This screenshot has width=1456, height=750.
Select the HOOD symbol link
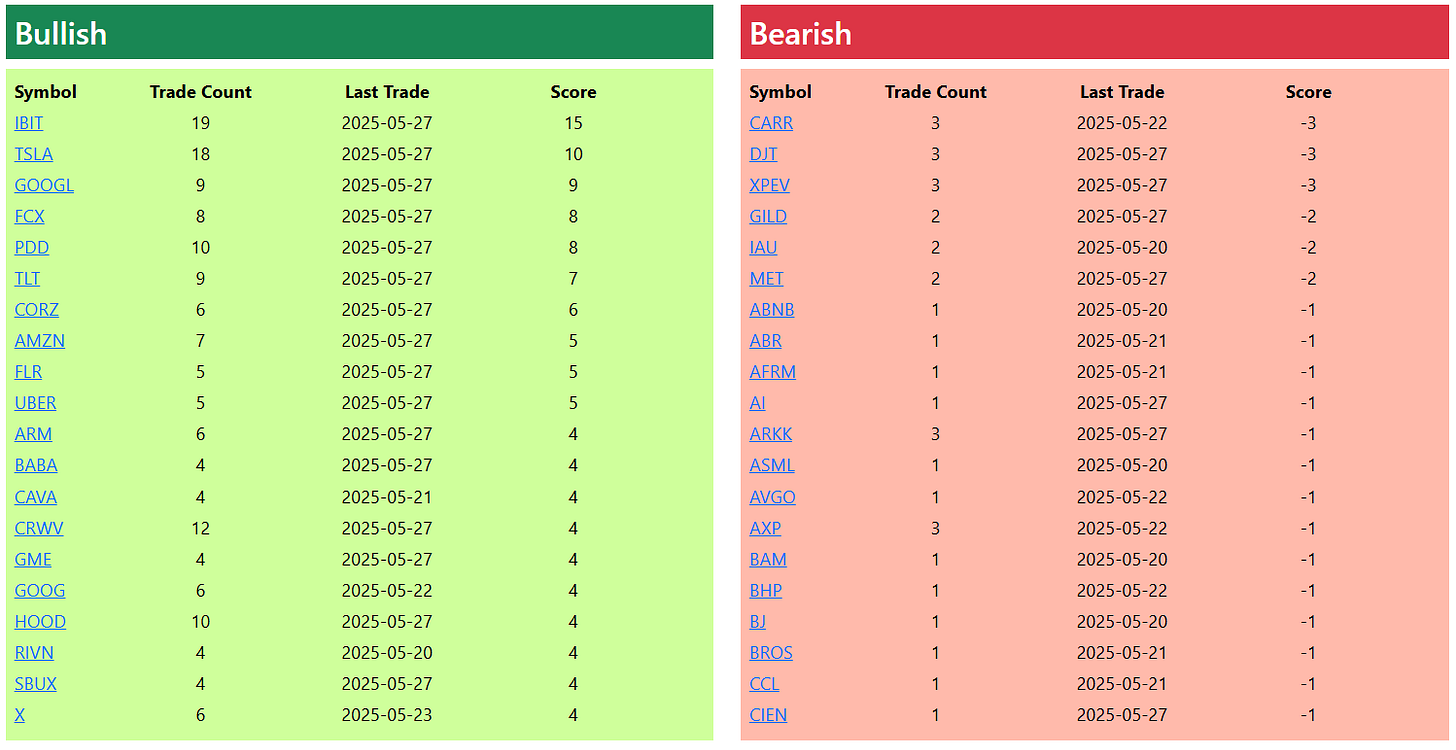pyautogui.click(x=40, y=621)
